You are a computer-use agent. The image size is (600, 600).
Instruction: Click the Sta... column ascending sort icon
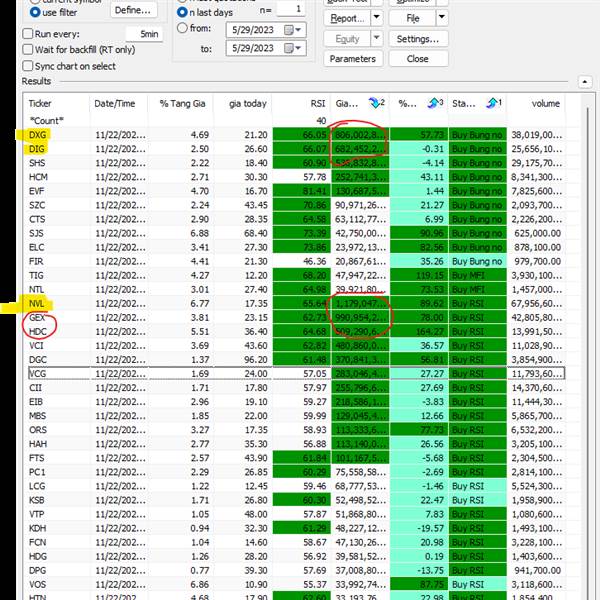coord(494,103)
